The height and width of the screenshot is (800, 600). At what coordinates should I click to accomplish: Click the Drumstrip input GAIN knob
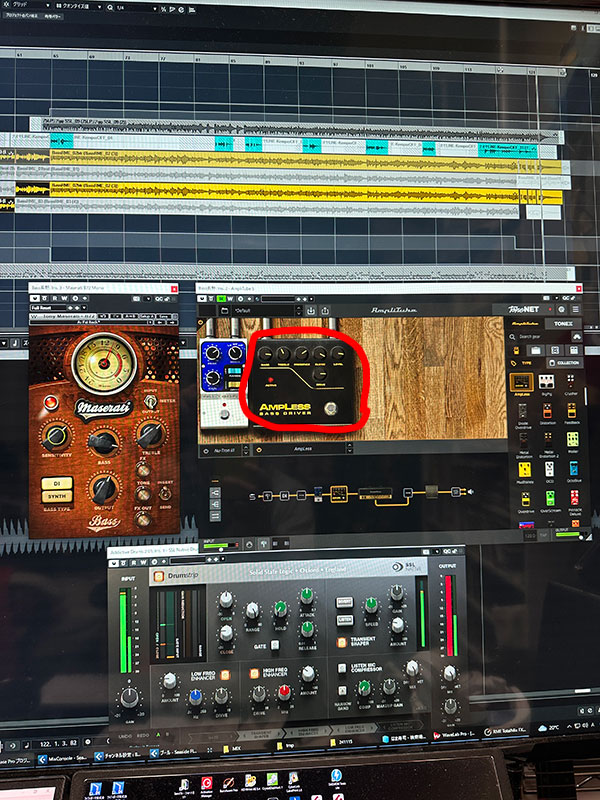pos(129,697)
